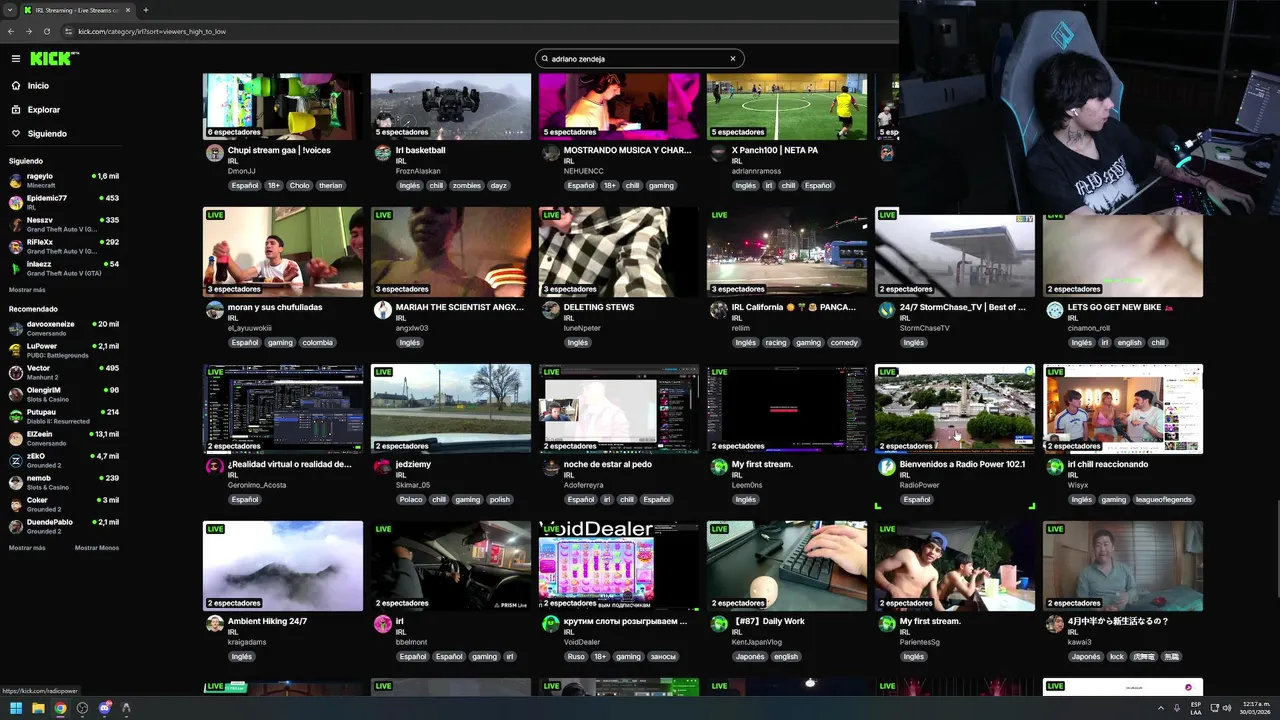Click the address bar URL
1280x720 pixels.
pos(152,31)
